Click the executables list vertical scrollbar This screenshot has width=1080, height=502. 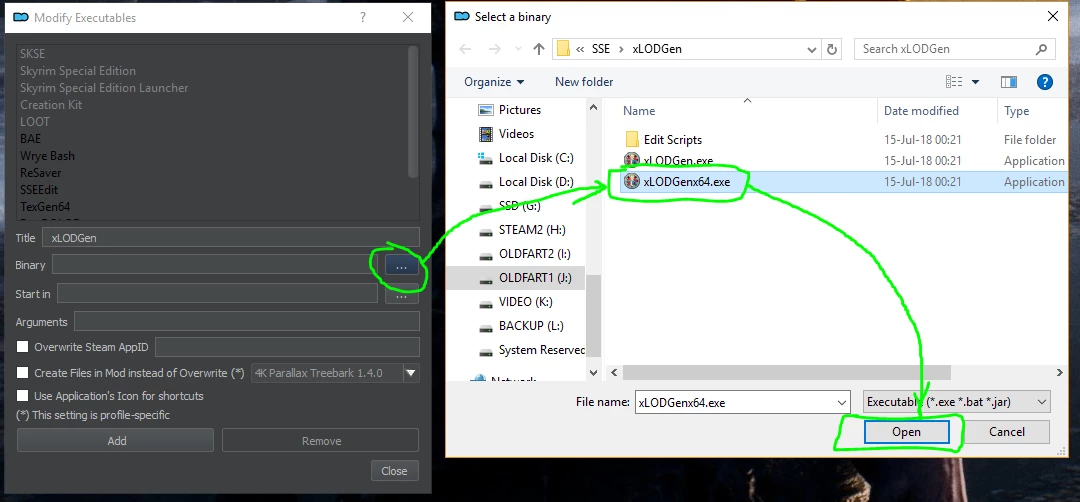click(x=413, y=110)
